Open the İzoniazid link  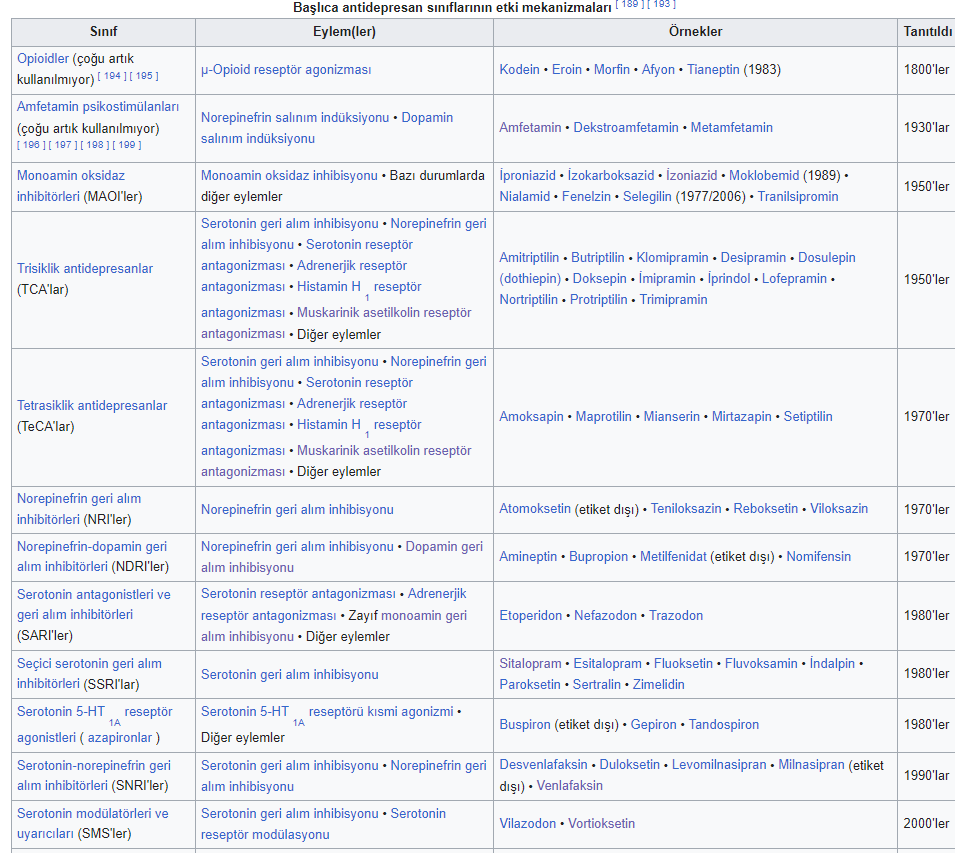[691, 175]
